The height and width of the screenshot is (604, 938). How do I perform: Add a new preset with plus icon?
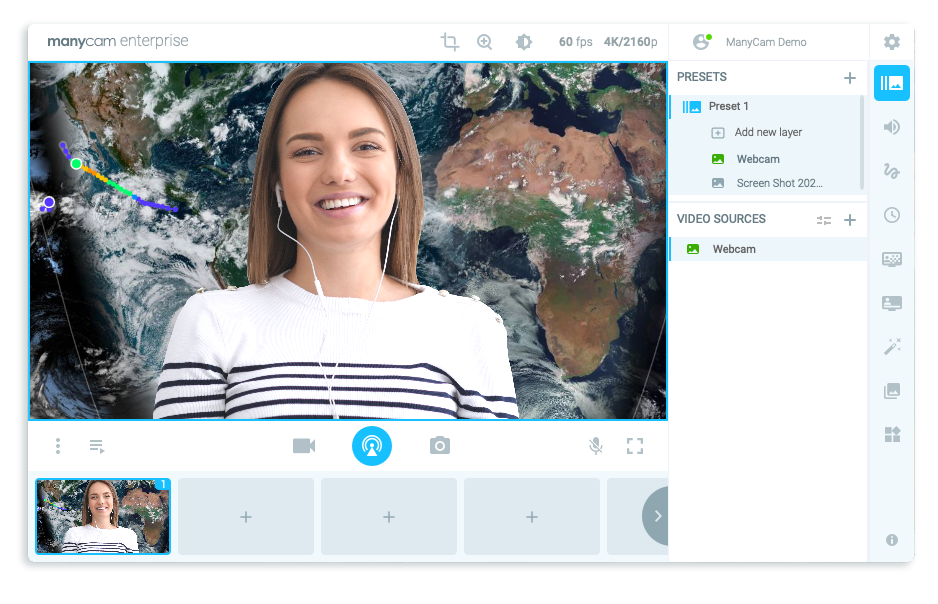[x=849, y=78]
